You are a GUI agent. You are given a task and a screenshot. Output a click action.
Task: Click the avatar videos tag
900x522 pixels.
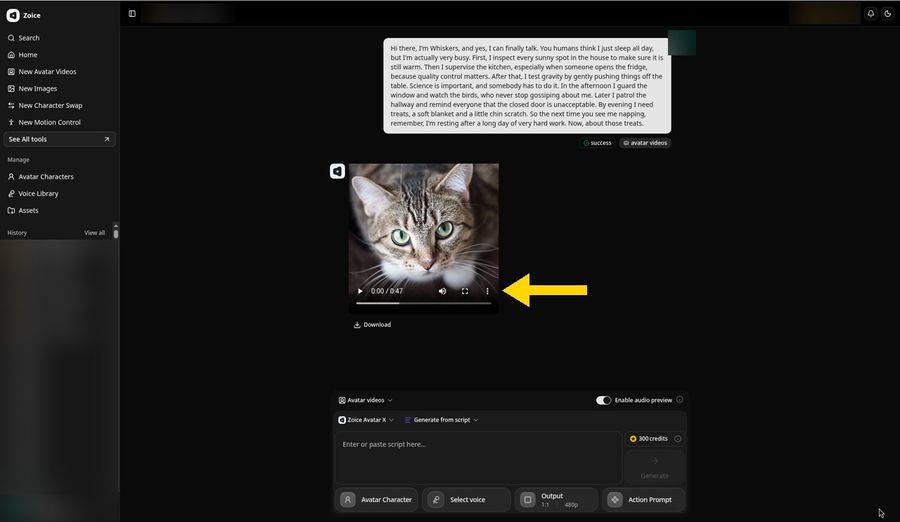pyautogui.click(x=645, y=143)
